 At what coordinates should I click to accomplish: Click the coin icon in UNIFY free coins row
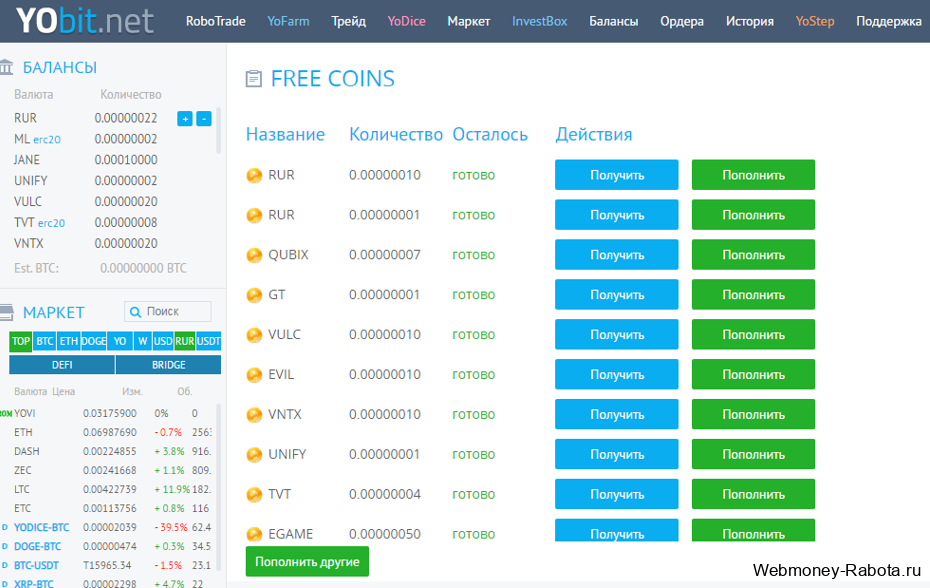click(254, 454)
